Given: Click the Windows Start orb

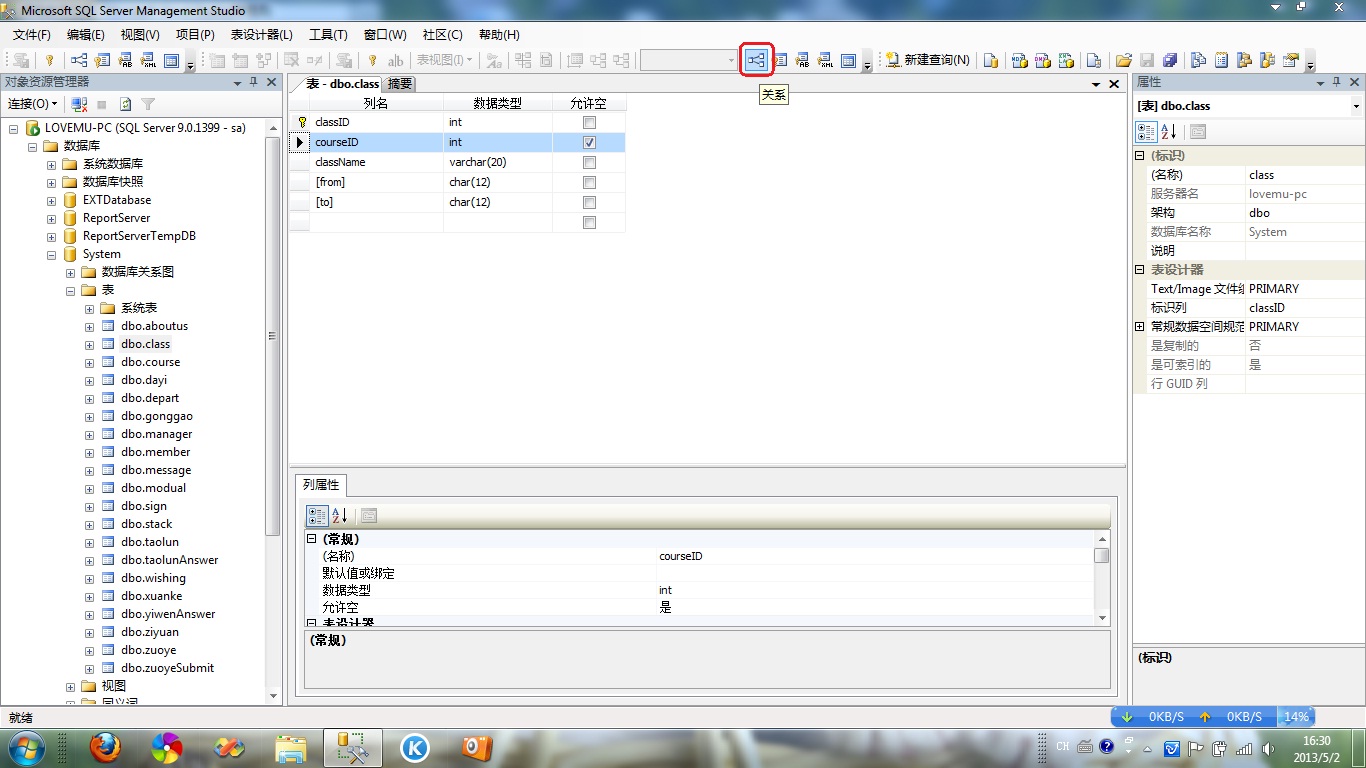Looking at the screenshot, I should 26,746.
